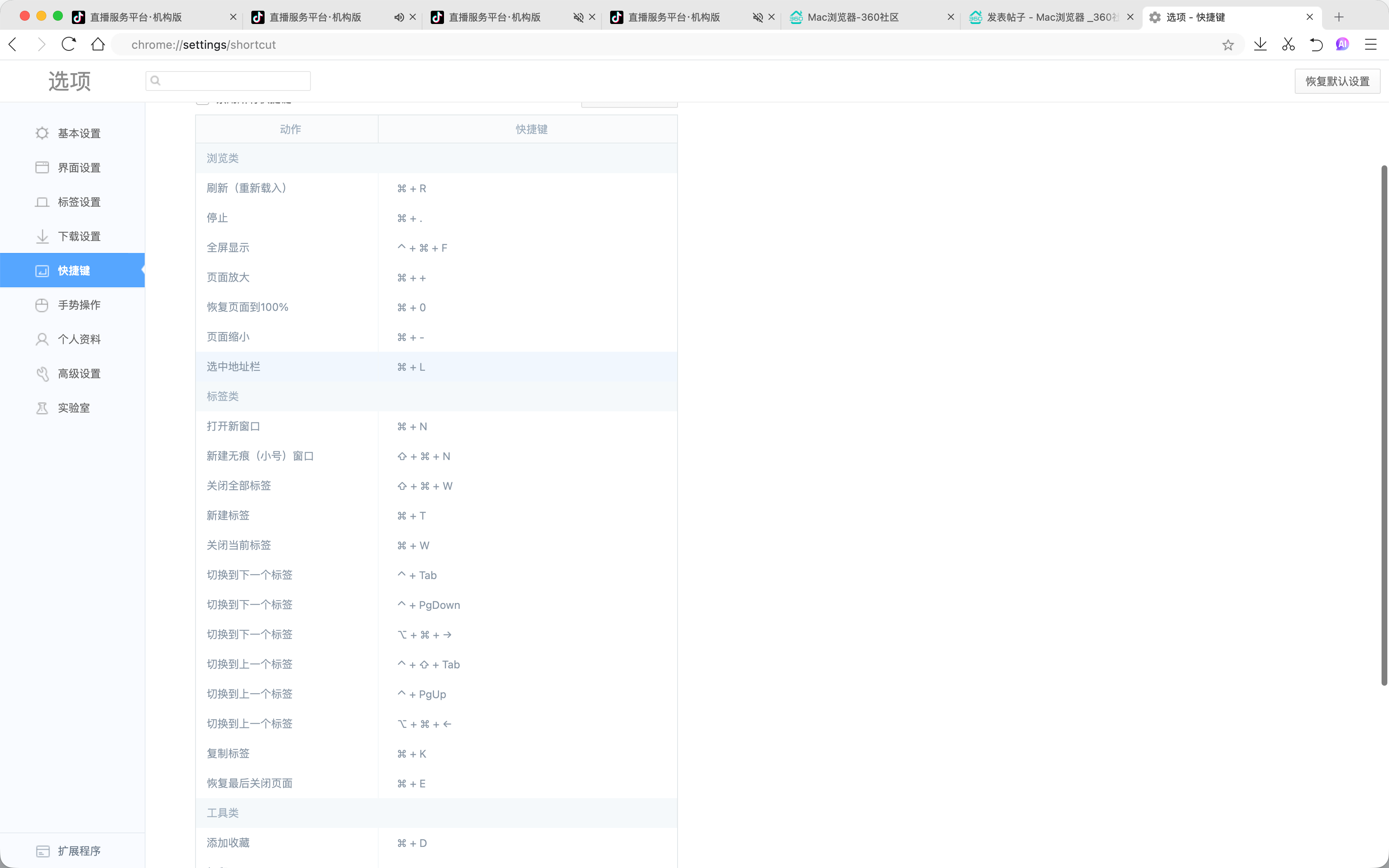This screenshot has width=1389, height=868.
Task: Click the 恢复最后关闭页面 action label
Action: 250,784
